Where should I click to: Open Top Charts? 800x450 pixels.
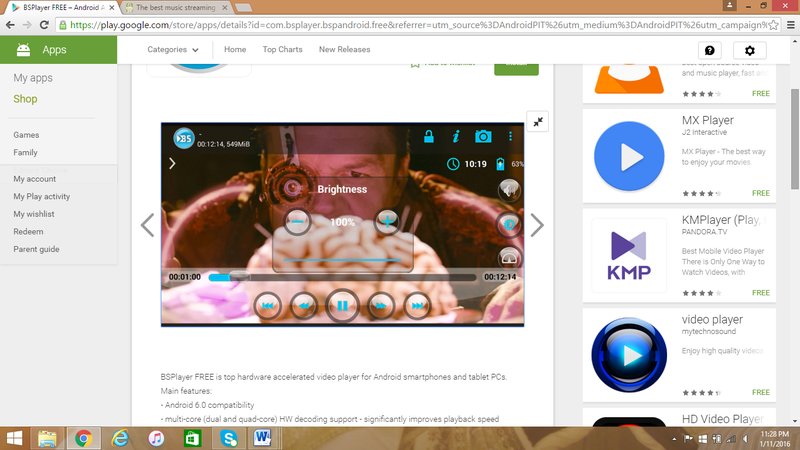282,49
